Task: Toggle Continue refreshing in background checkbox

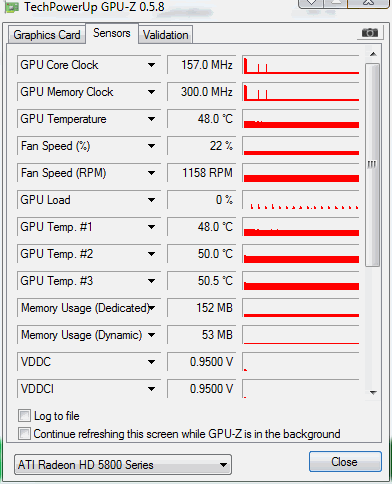Action: (x=24, y=434)
